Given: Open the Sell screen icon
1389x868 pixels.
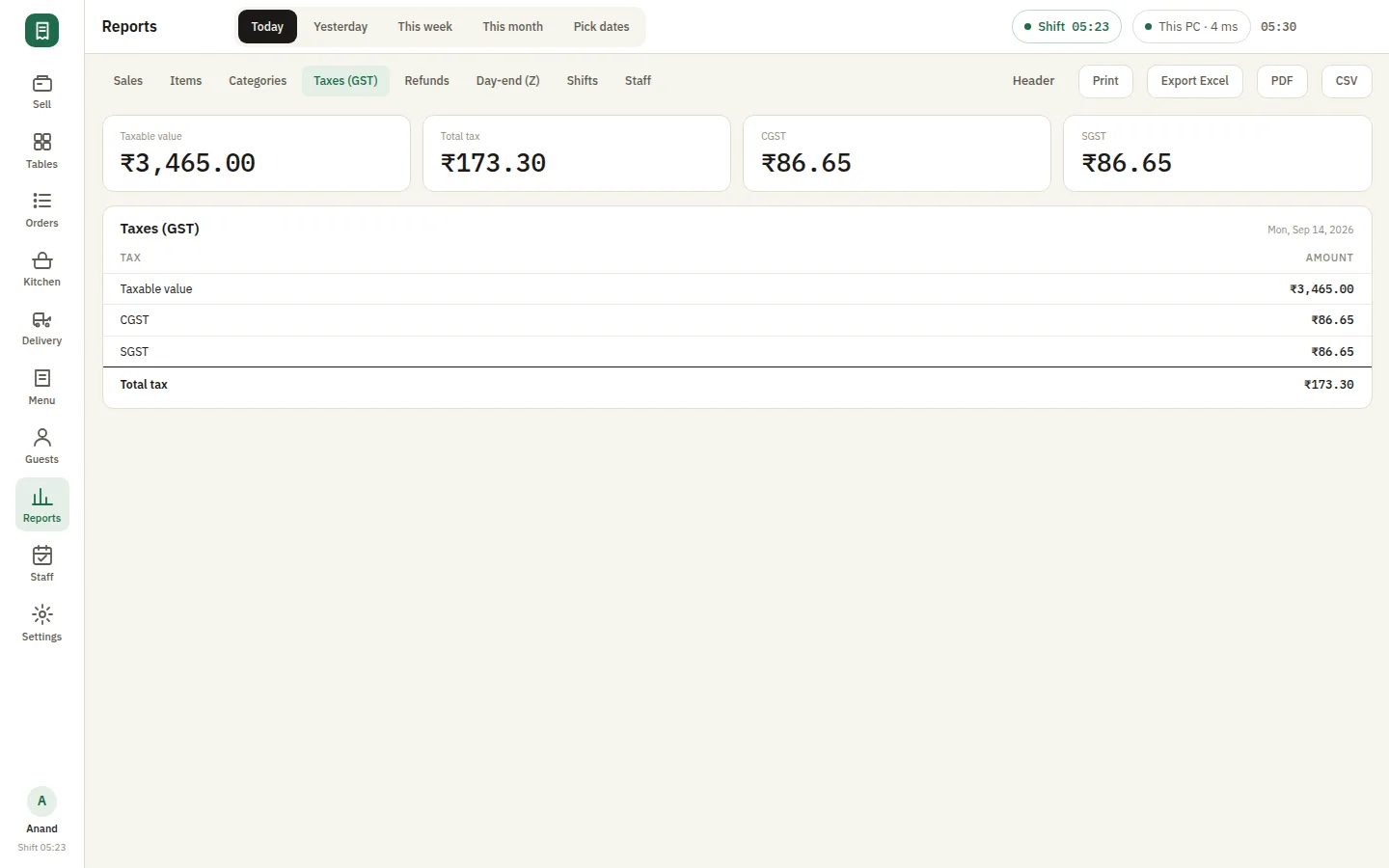Looking at the screenshot, I should (x=41, y=84).
